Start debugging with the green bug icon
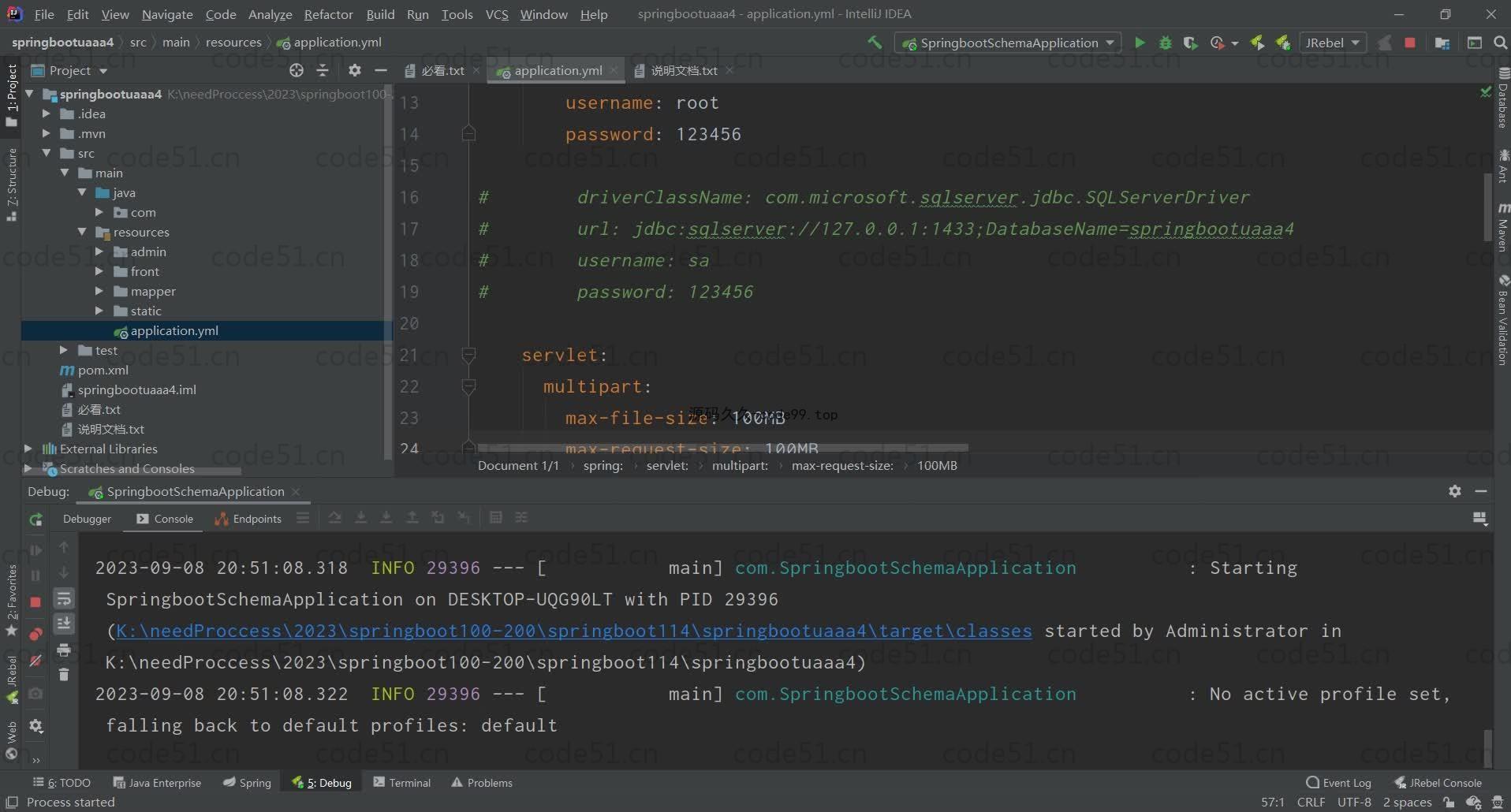This screenshot has height=812, width=1511. coord(1165,43)
